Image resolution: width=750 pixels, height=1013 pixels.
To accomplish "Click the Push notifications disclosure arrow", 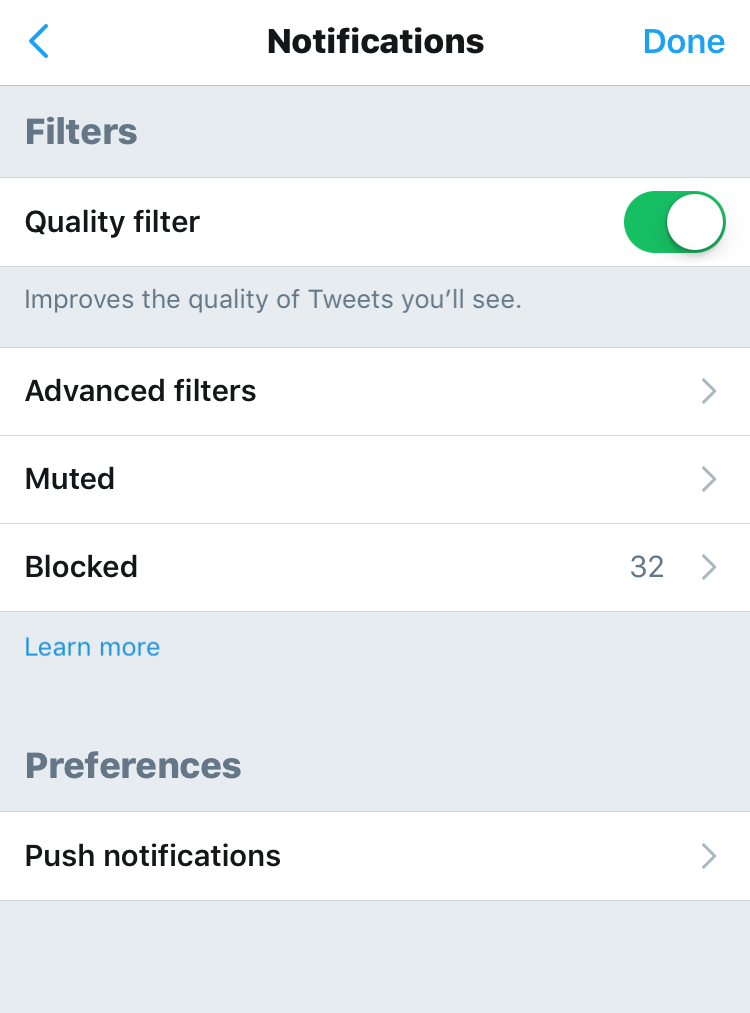I will (709, 856).
